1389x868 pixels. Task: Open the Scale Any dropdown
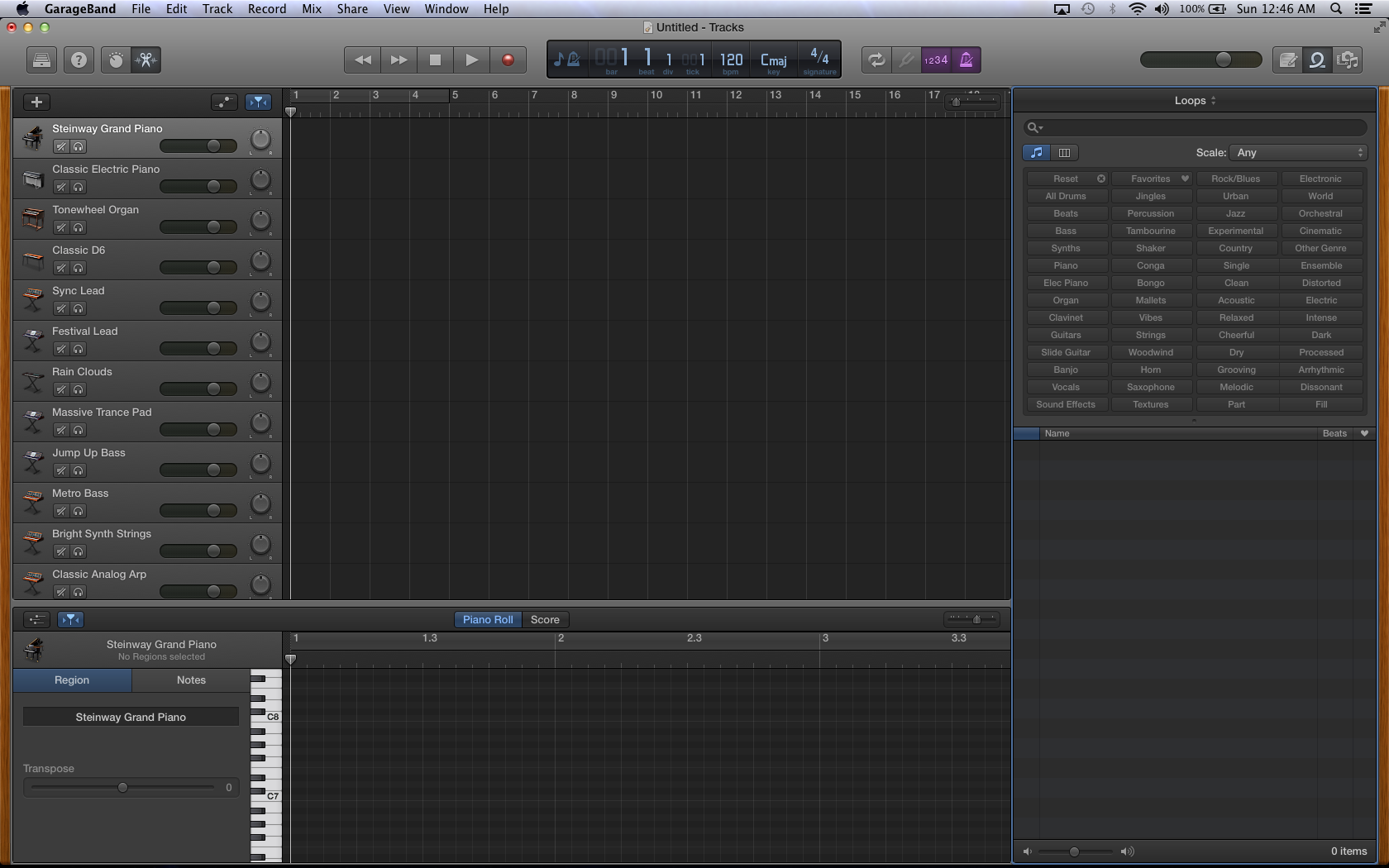1297,153
